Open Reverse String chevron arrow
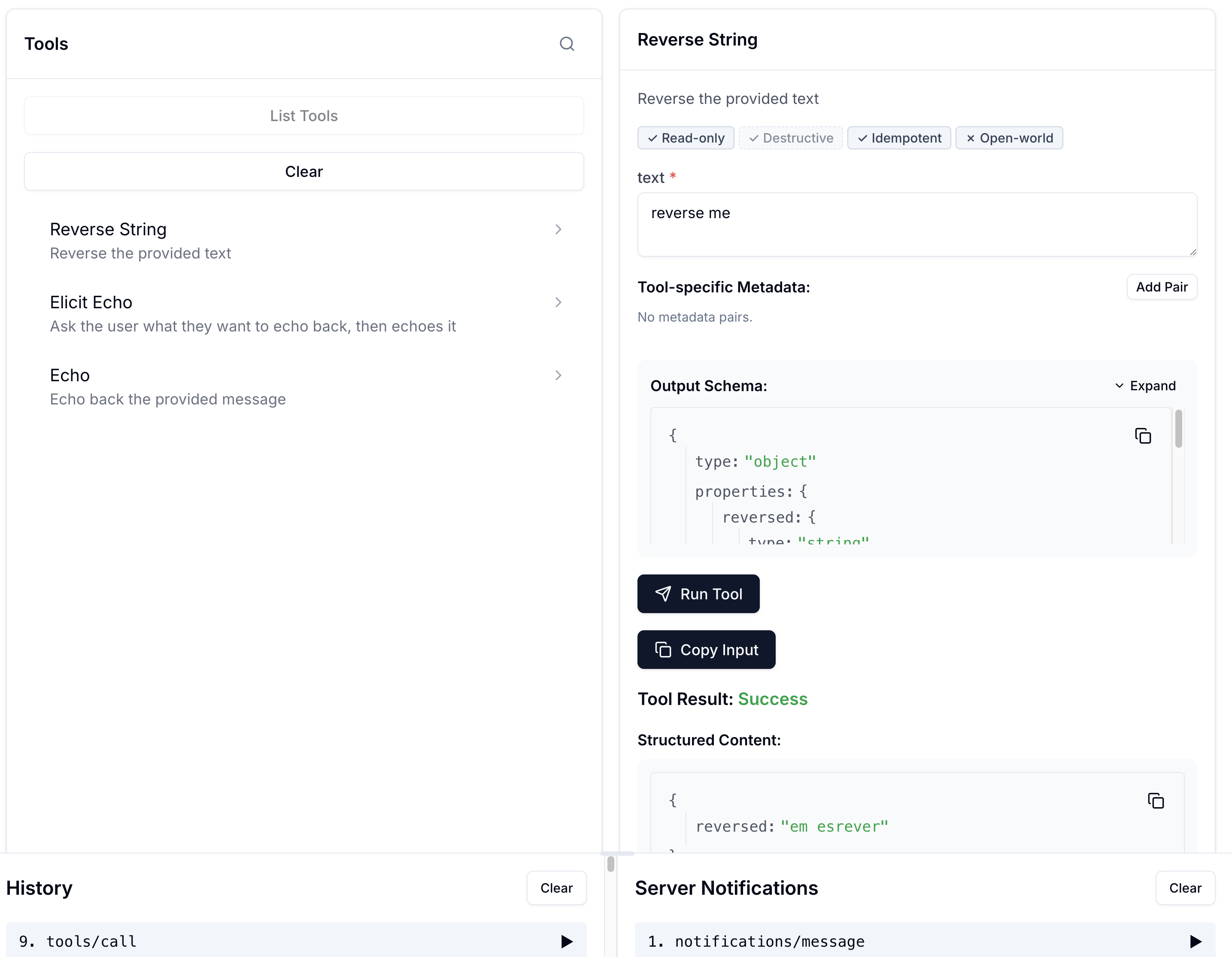1232x957 pixels. pos(558,229)
